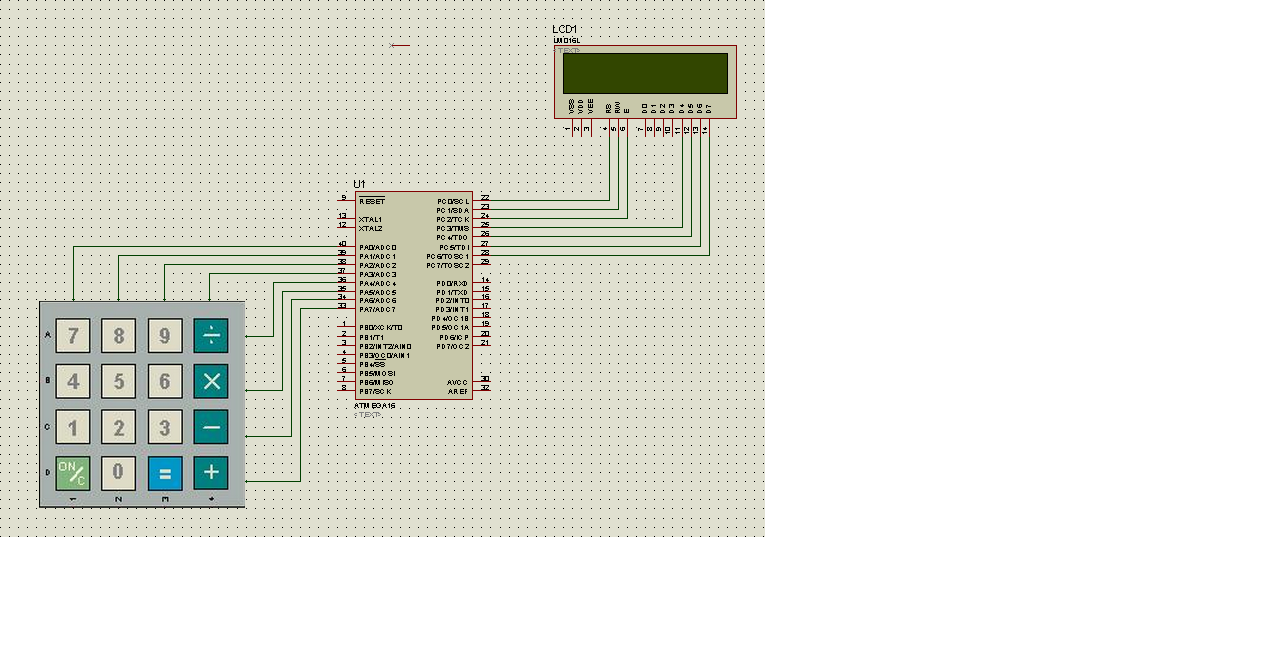Click keypad key 2
1274x656 pixels.
coord(119,427)
